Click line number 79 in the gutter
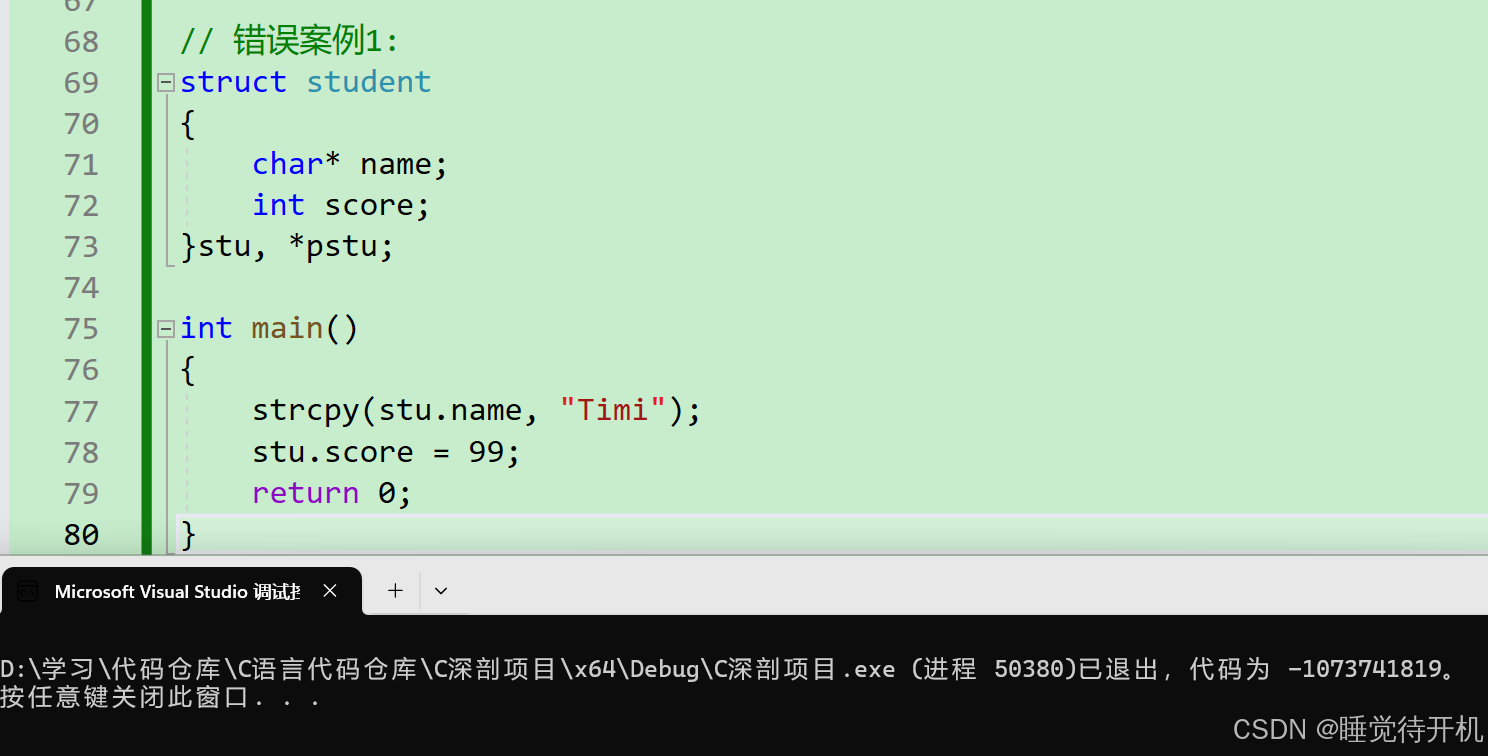The height and width of the screenshot is (756, 1488). [x=81, y=493]
